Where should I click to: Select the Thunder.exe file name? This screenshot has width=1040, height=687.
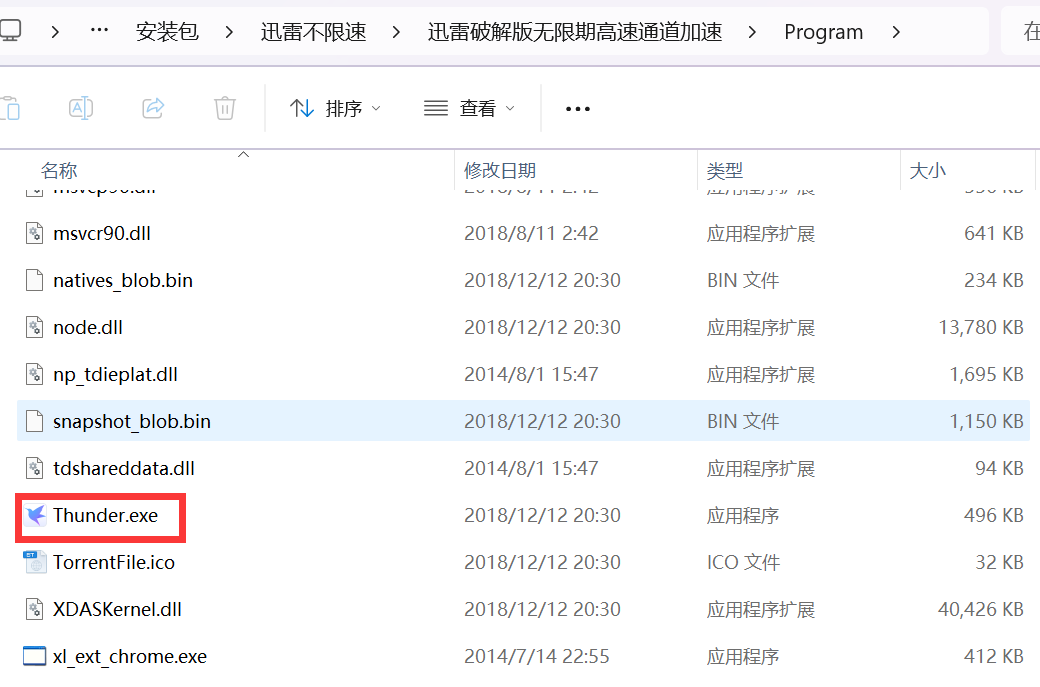click(x=105, y=515)
